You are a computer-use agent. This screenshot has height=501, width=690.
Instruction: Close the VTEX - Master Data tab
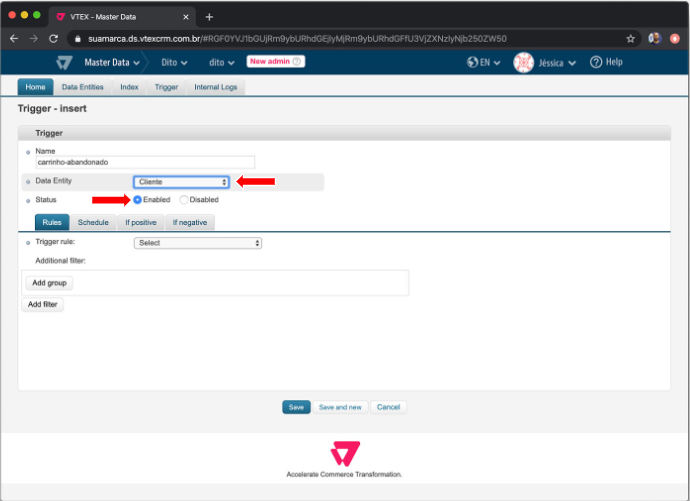point(186,17)
